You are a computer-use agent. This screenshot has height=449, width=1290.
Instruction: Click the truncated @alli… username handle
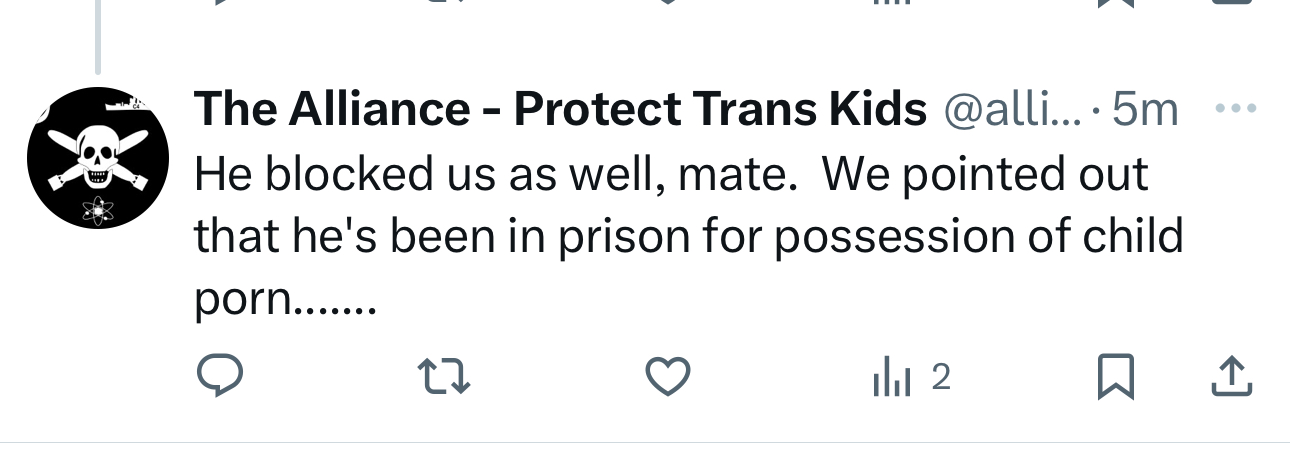(x=1013, y=109)
